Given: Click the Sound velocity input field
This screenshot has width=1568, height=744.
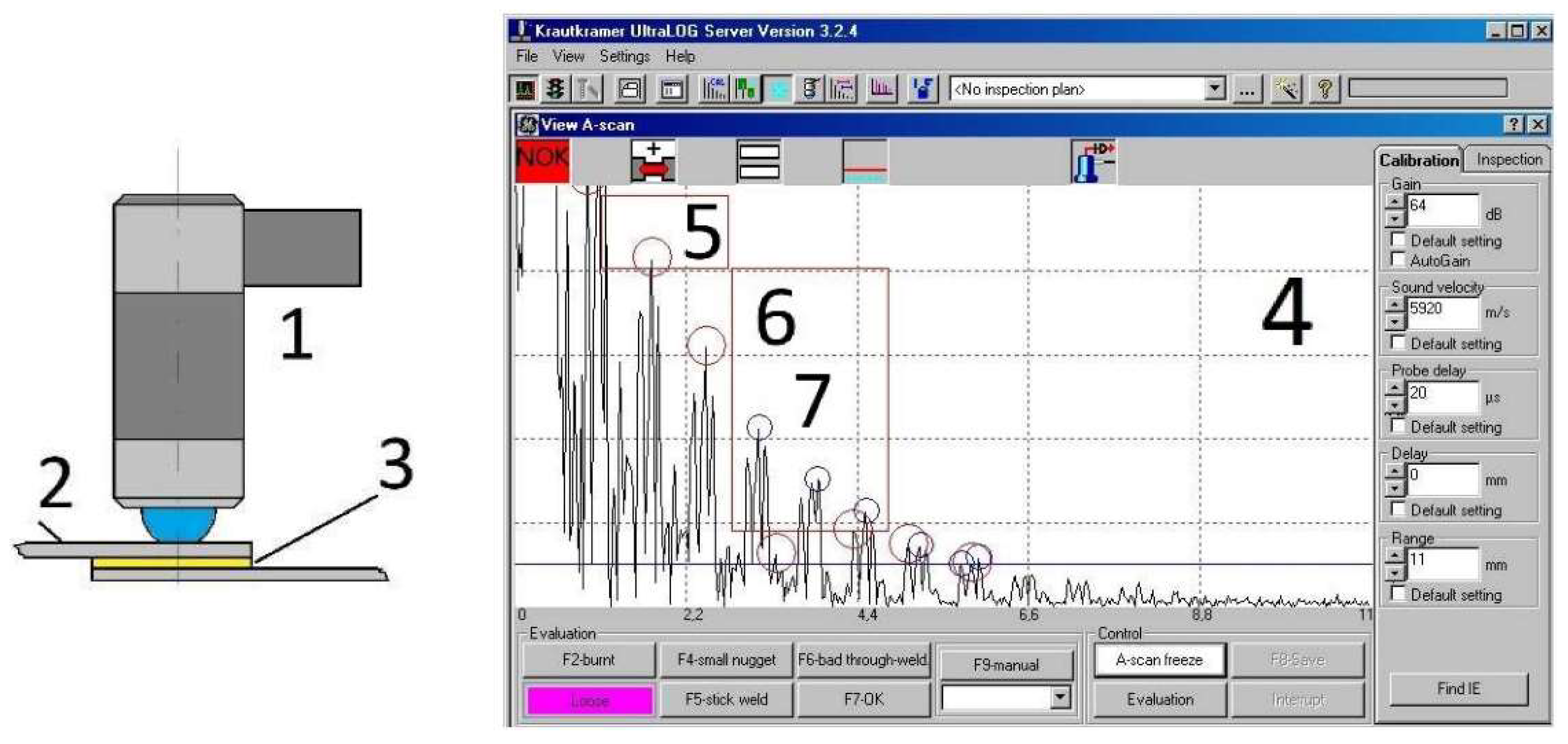Looking at the screenshot, I should pyautogui.click(x=1443, y=313).
